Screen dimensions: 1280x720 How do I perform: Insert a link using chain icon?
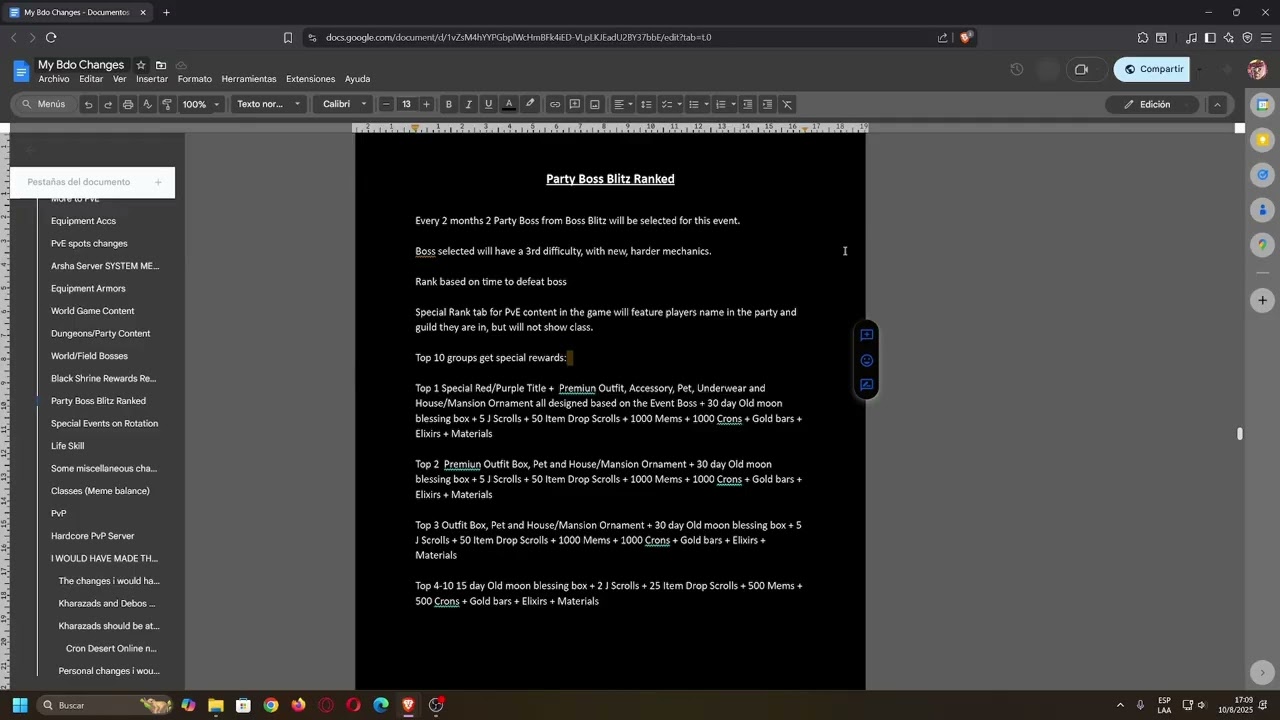(x=555, y=104)
